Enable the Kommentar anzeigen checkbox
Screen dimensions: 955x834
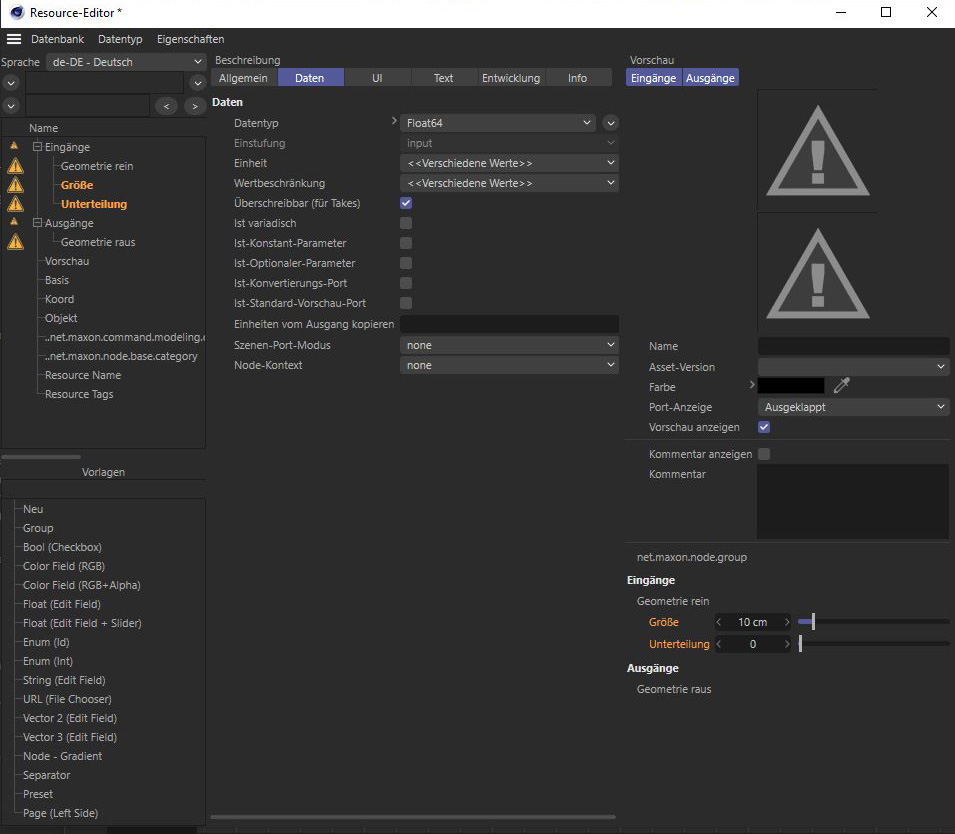pos(764,454)
